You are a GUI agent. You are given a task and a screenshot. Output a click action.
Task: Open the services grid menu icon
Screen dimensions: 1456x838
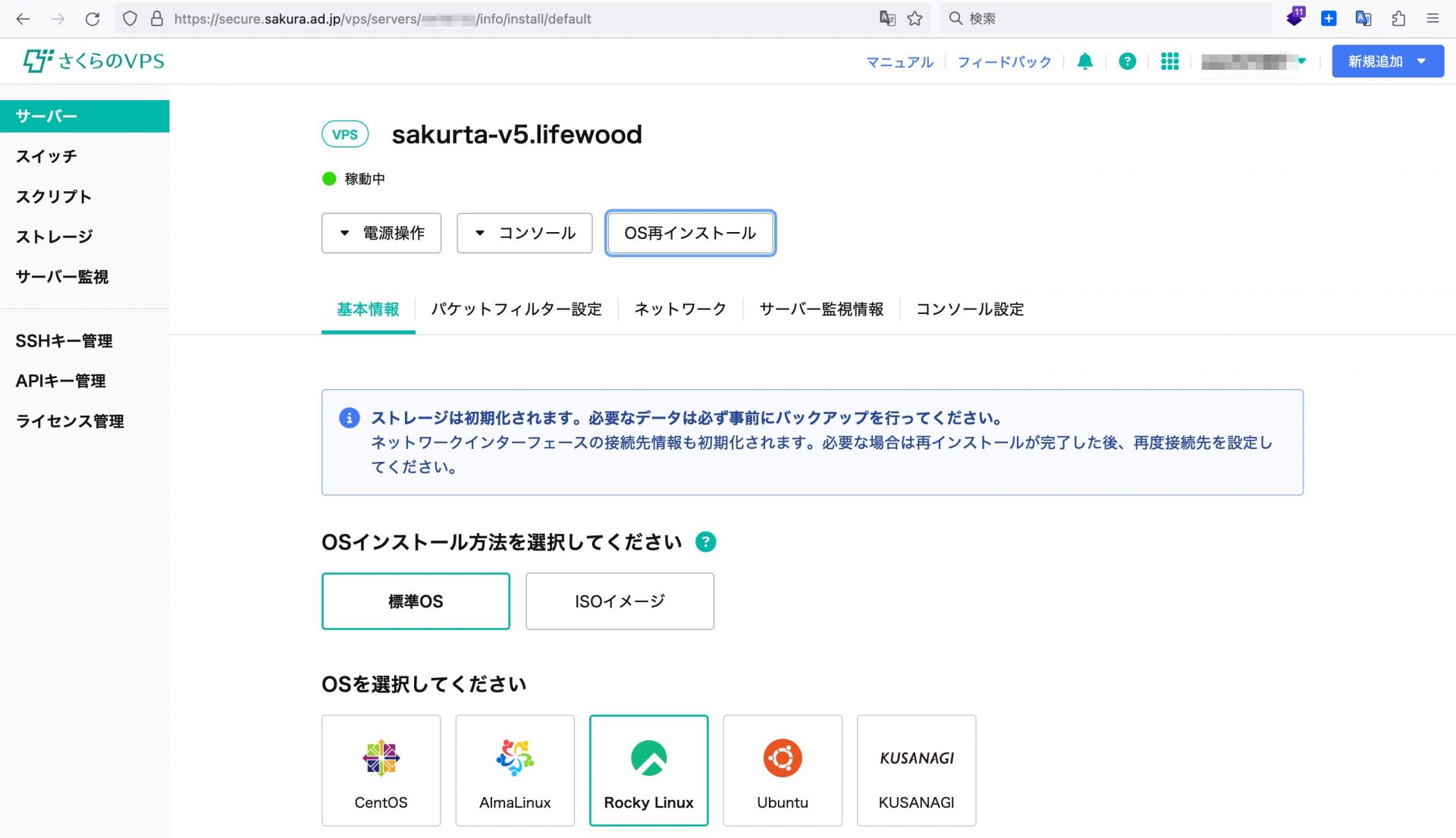click(x=1169, y=61)
